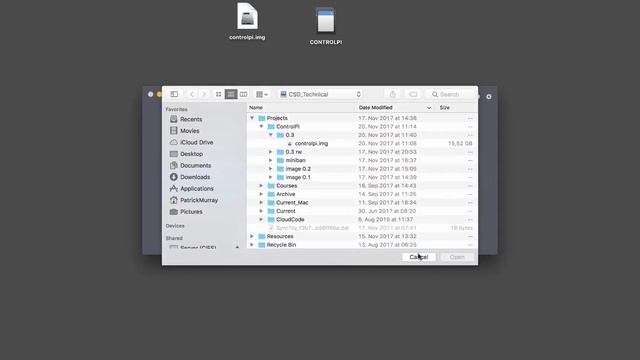The height and width of the screenshot is (360, 640).
Task: Toggle the sidebar display button
Action: [x=174, y=94]
